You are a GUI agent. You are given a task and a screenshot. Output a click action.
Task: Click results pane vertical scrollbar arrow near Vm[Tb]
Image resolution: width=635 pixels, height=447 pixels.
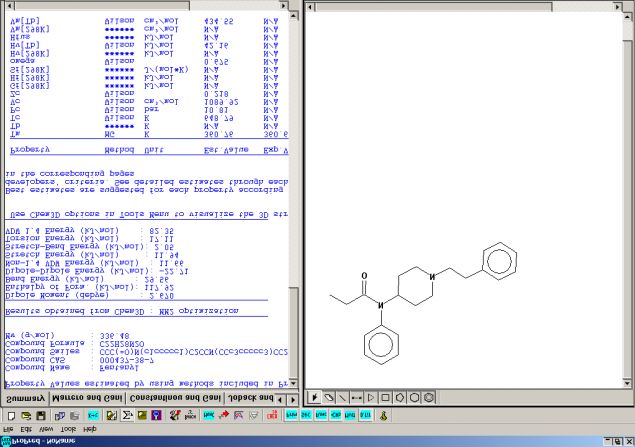(294, 15)
